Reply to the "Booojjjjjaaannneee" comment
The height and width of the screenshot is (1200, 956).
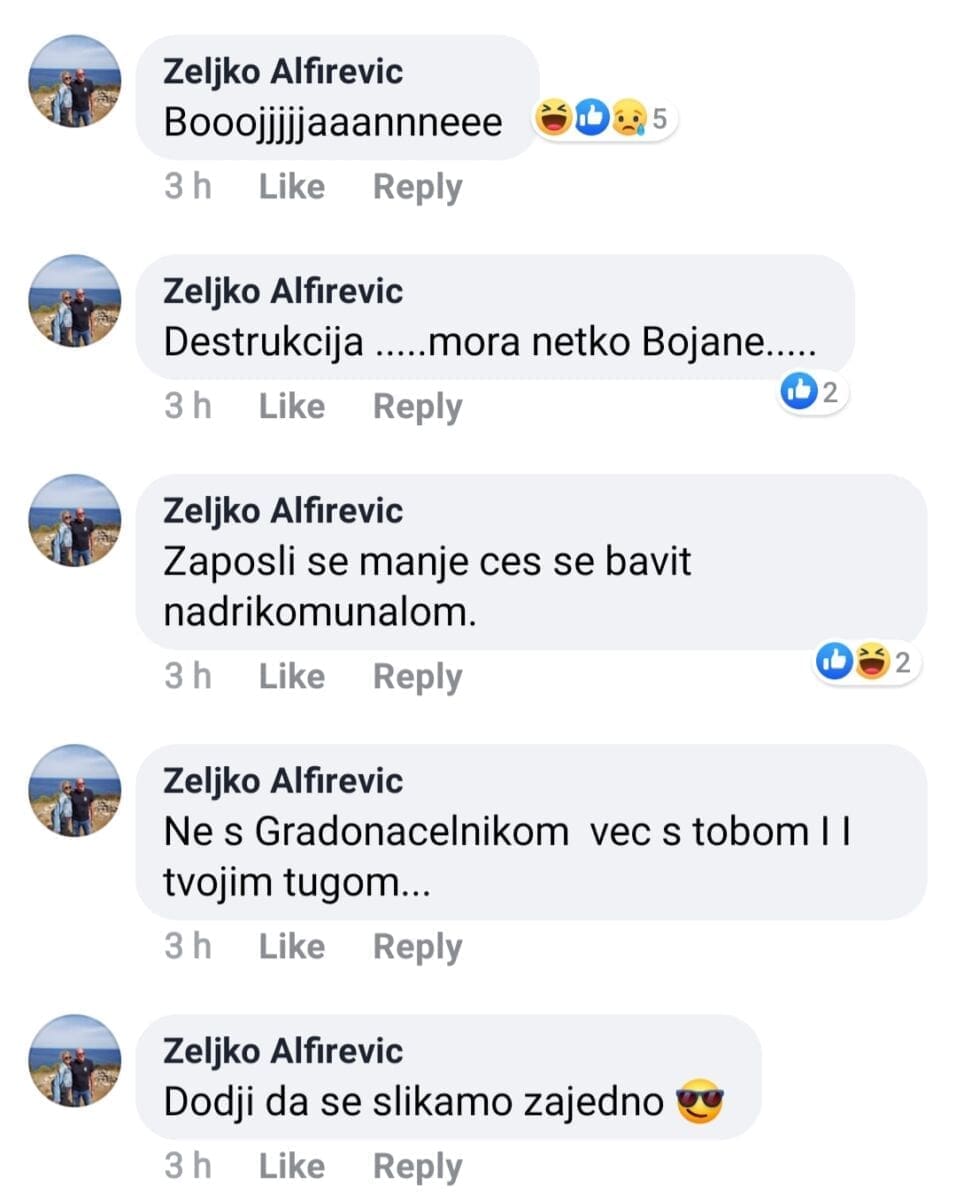[x=417, y=187]
